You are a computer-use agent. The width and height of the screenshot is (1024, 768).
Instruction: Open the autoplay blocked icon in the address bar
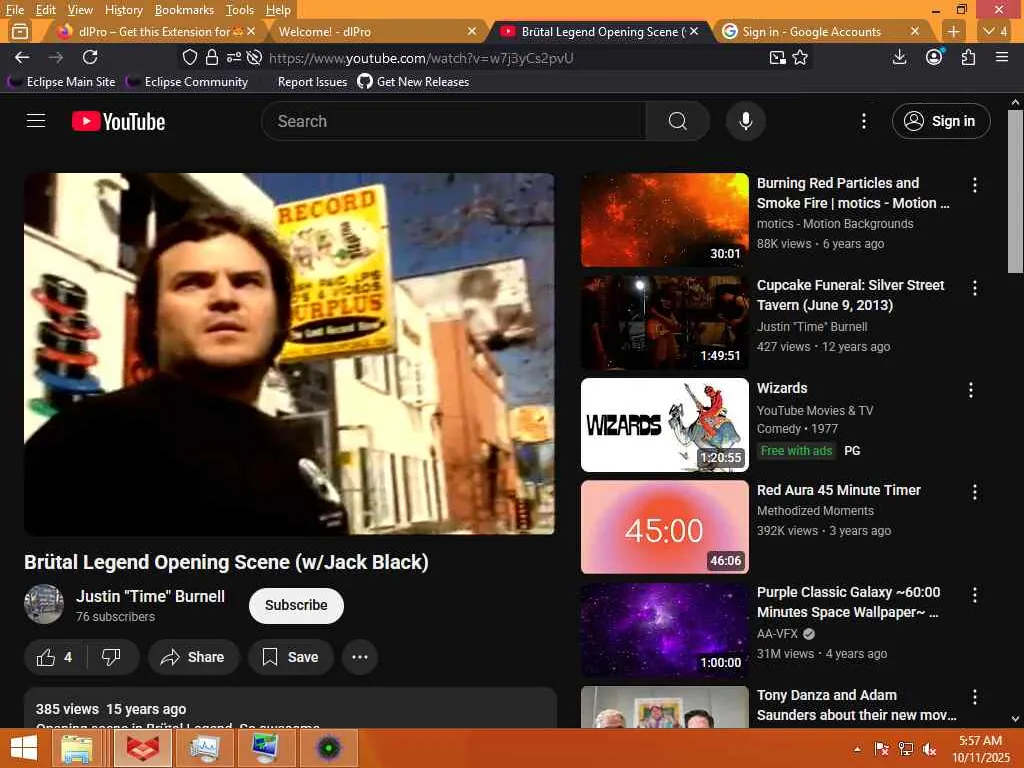point(255,57)
